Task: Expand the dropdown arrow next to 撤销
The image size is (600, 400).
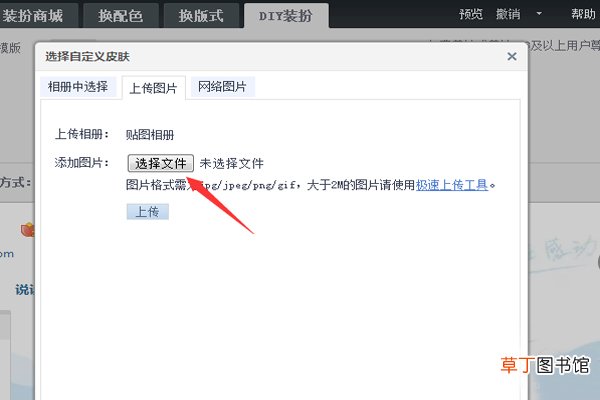Action: pos(539,14)
